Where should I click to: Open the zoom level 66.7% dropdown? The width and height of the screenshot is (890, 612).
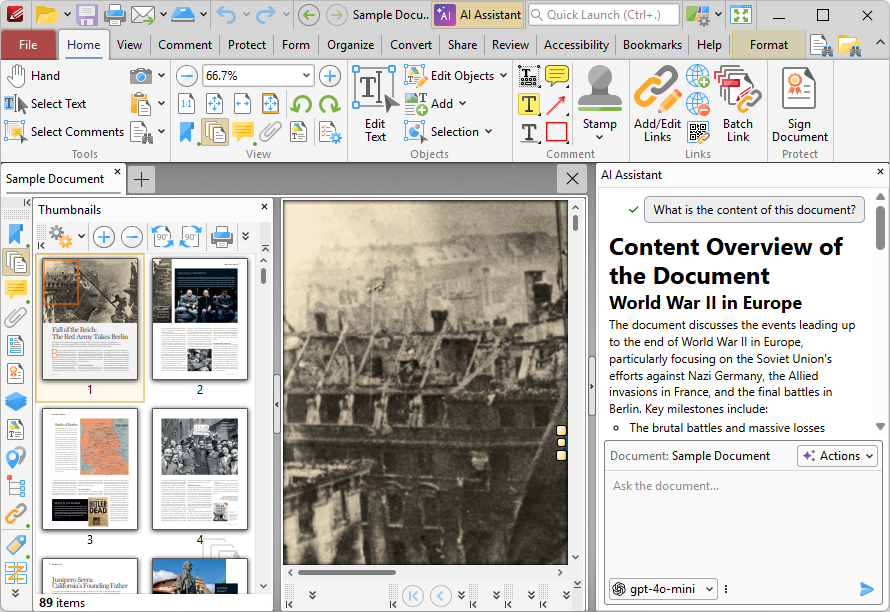[x=306, y=76]
